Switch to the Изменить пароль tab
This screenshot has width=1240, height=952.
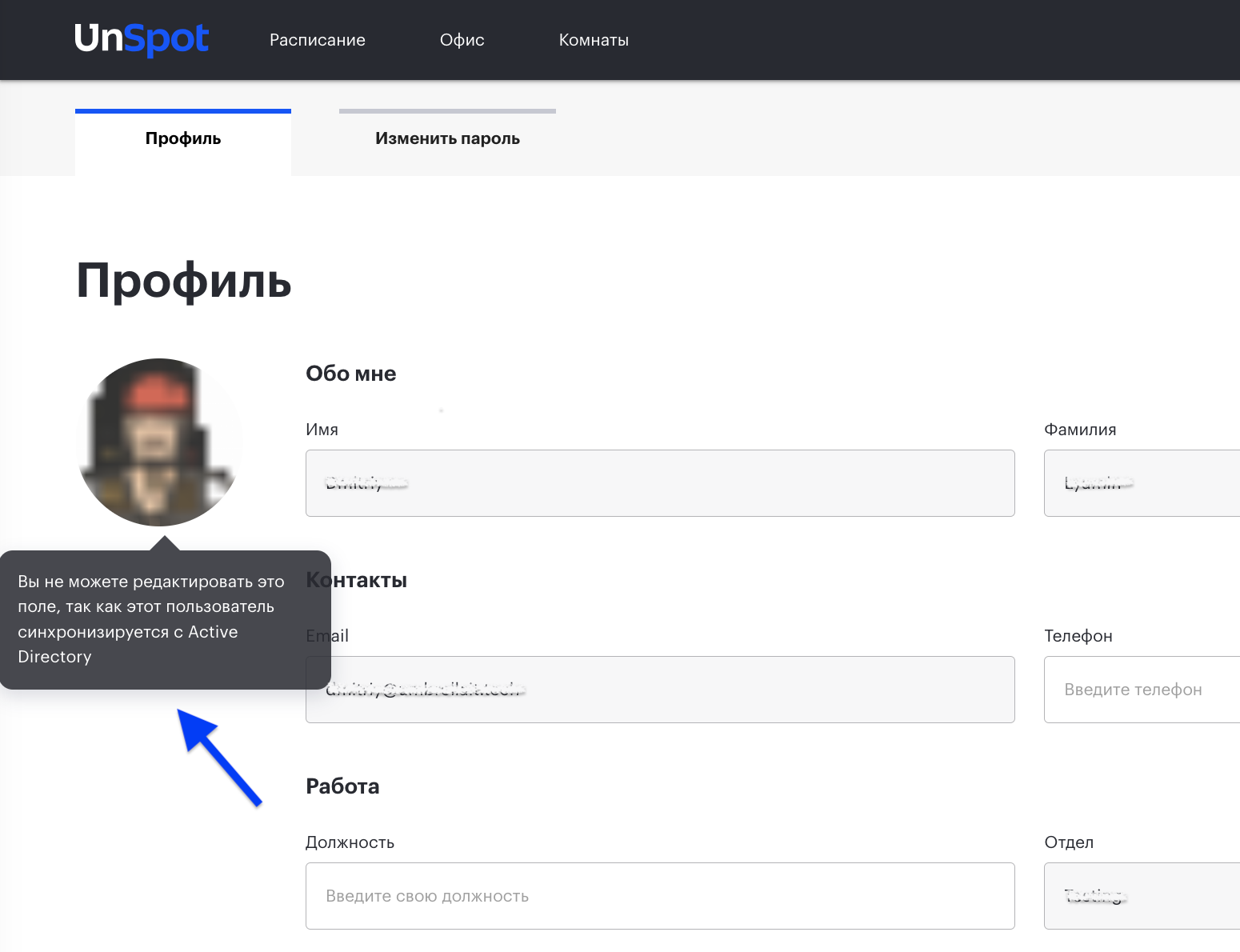tap(447, 139)
